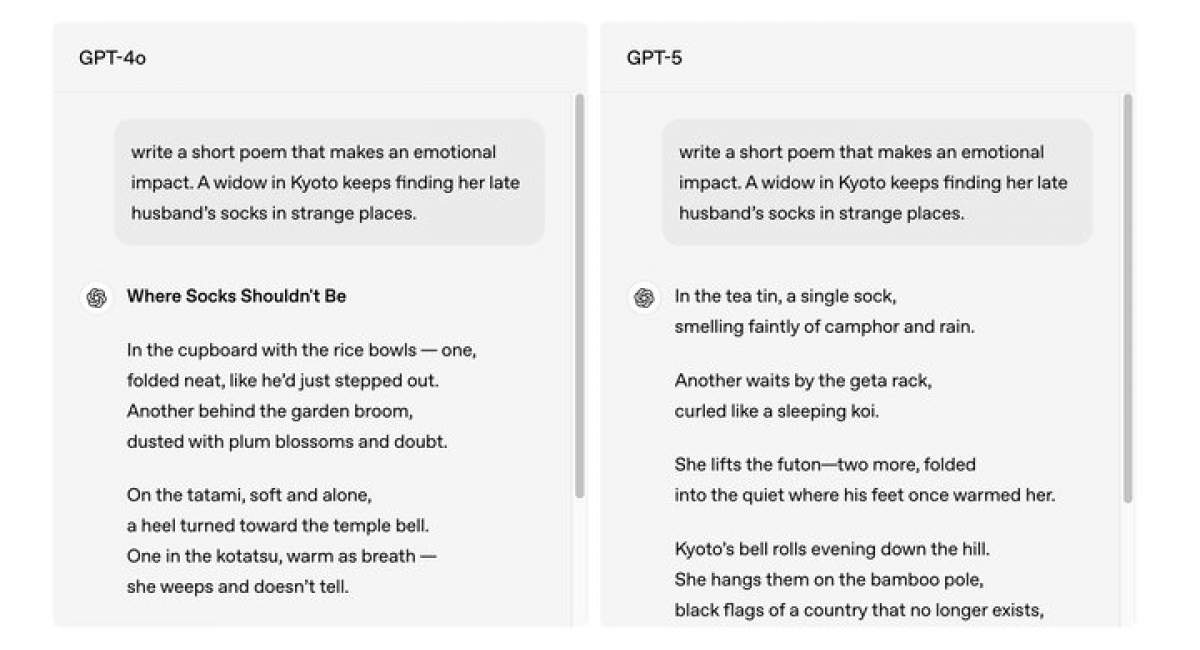This screenshot has width=1200, height=650.
Task: Click the ChatGPT logo icon in GPT-4o panel
Action: click(x=96, y=298)
